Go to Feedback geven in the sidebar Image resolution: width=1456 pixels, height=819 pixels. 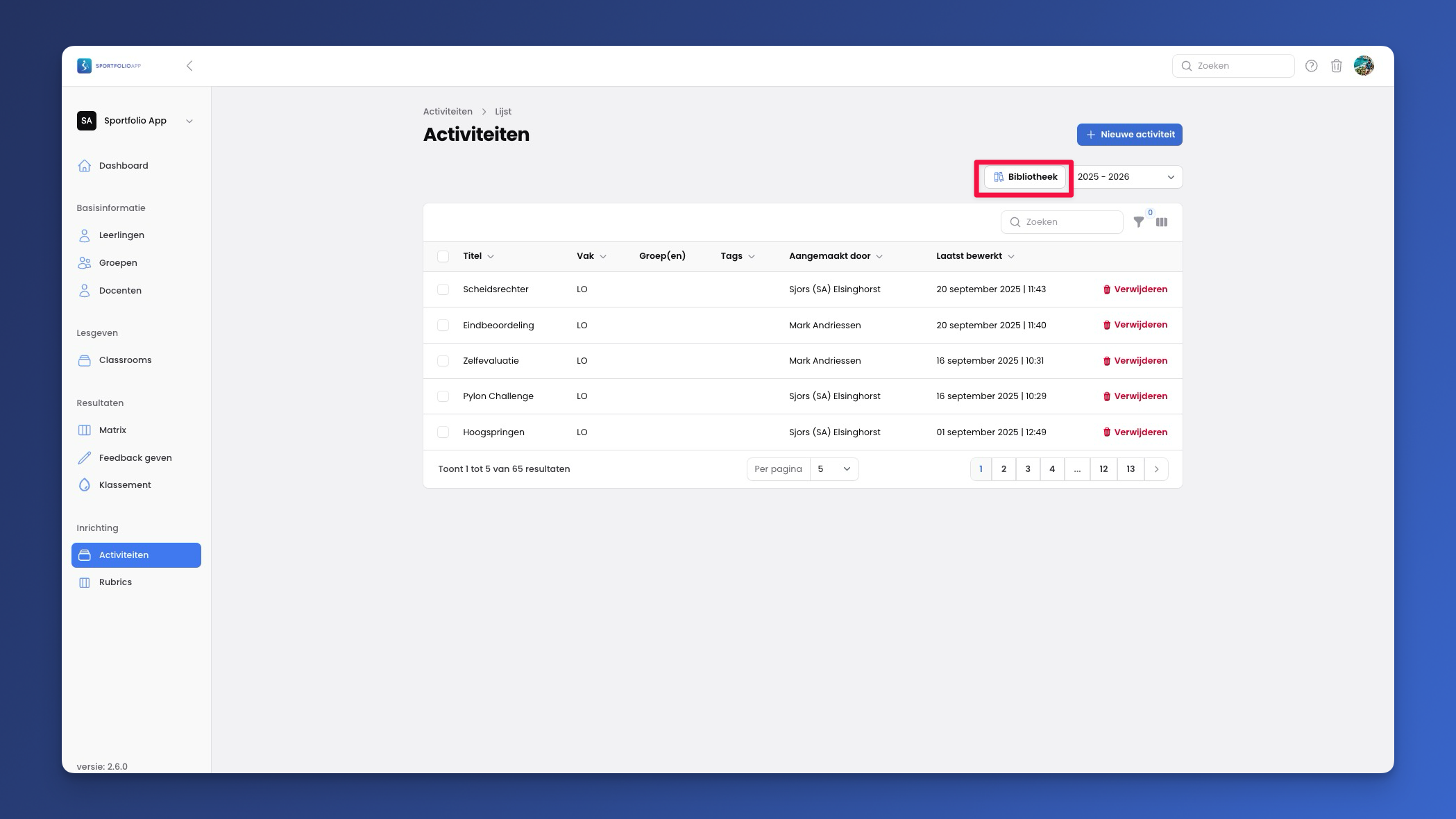pos(135,458)
